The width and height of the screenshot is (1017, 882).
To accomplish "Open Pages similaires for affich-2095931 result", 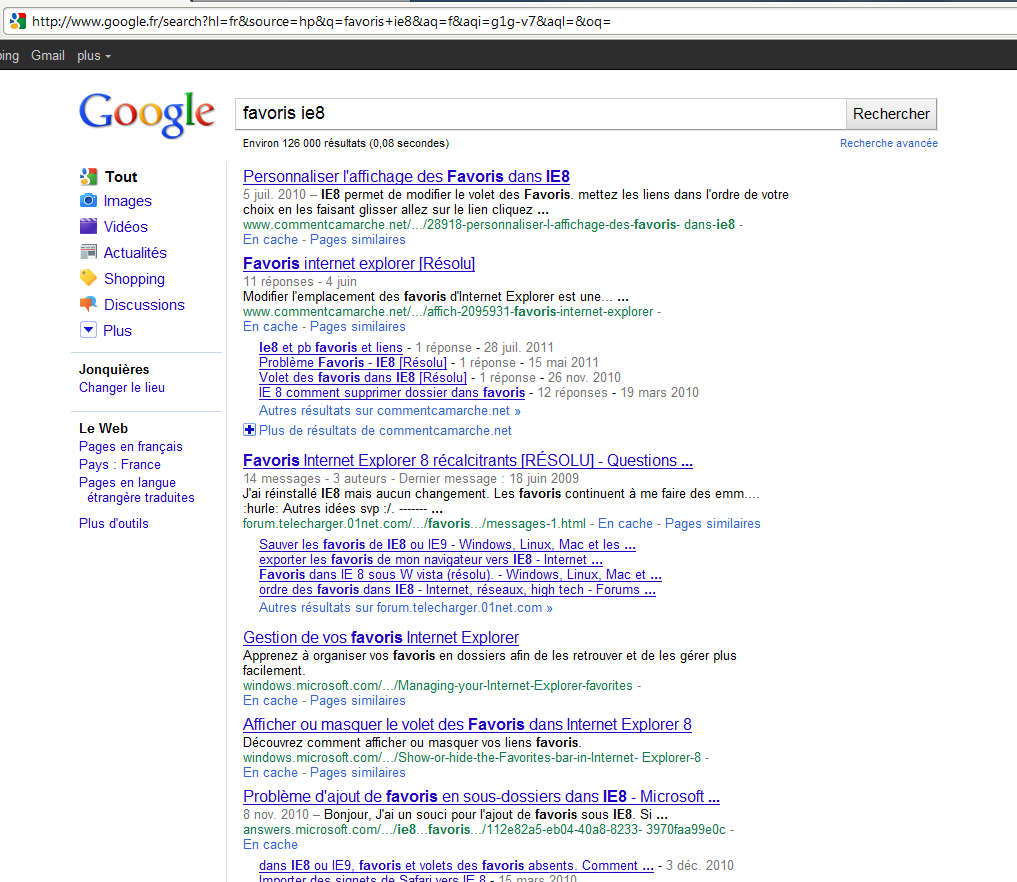I will [357, 326].
